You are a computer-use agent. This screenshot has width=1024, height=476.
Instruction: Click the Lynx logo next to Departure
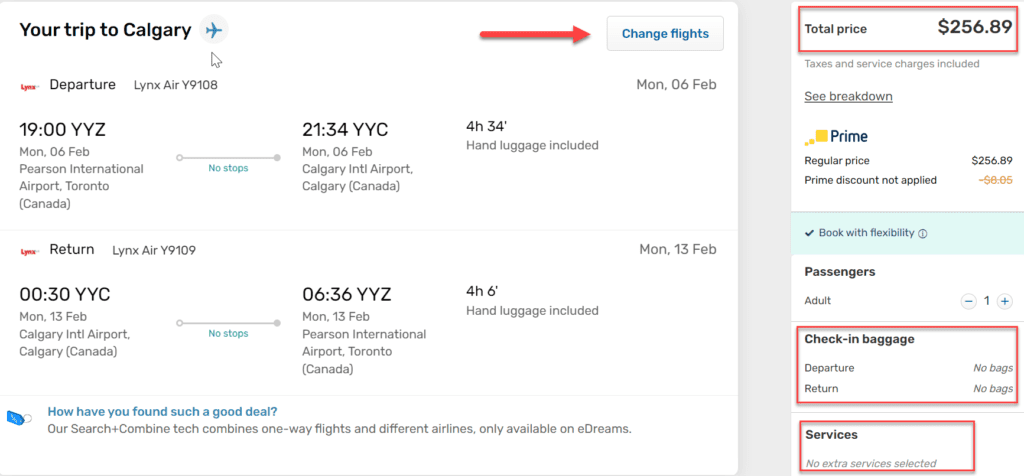pos(29,86)
